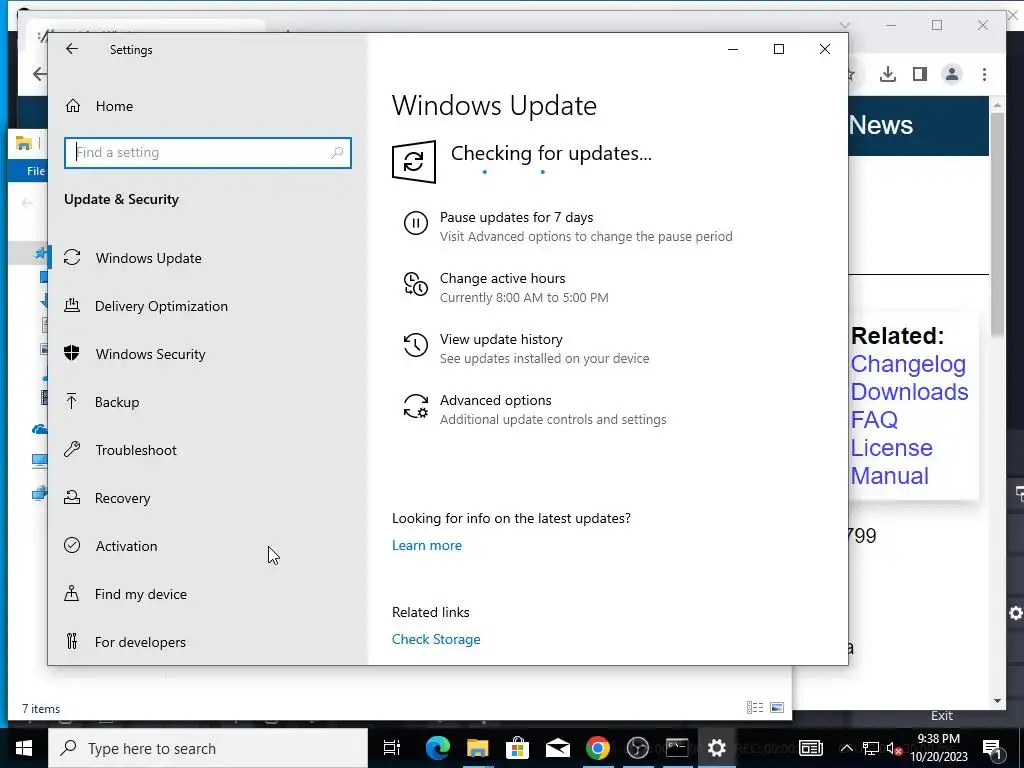Open Command Prompt from taskbar
1024x768 pixels.
pyautogui.click(x=677, y=748)
